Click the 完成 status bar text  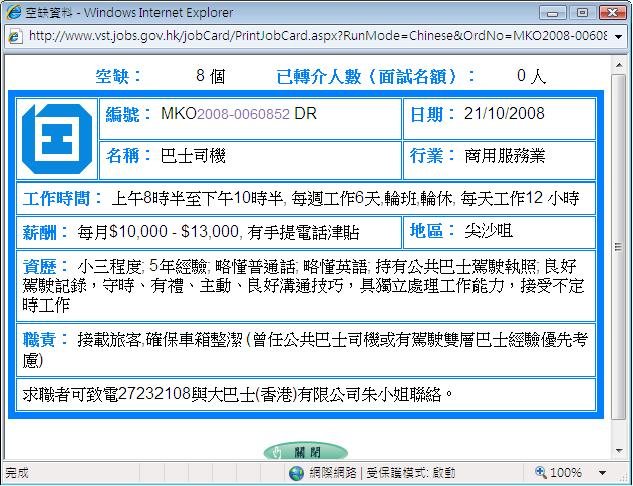[17, 473]
